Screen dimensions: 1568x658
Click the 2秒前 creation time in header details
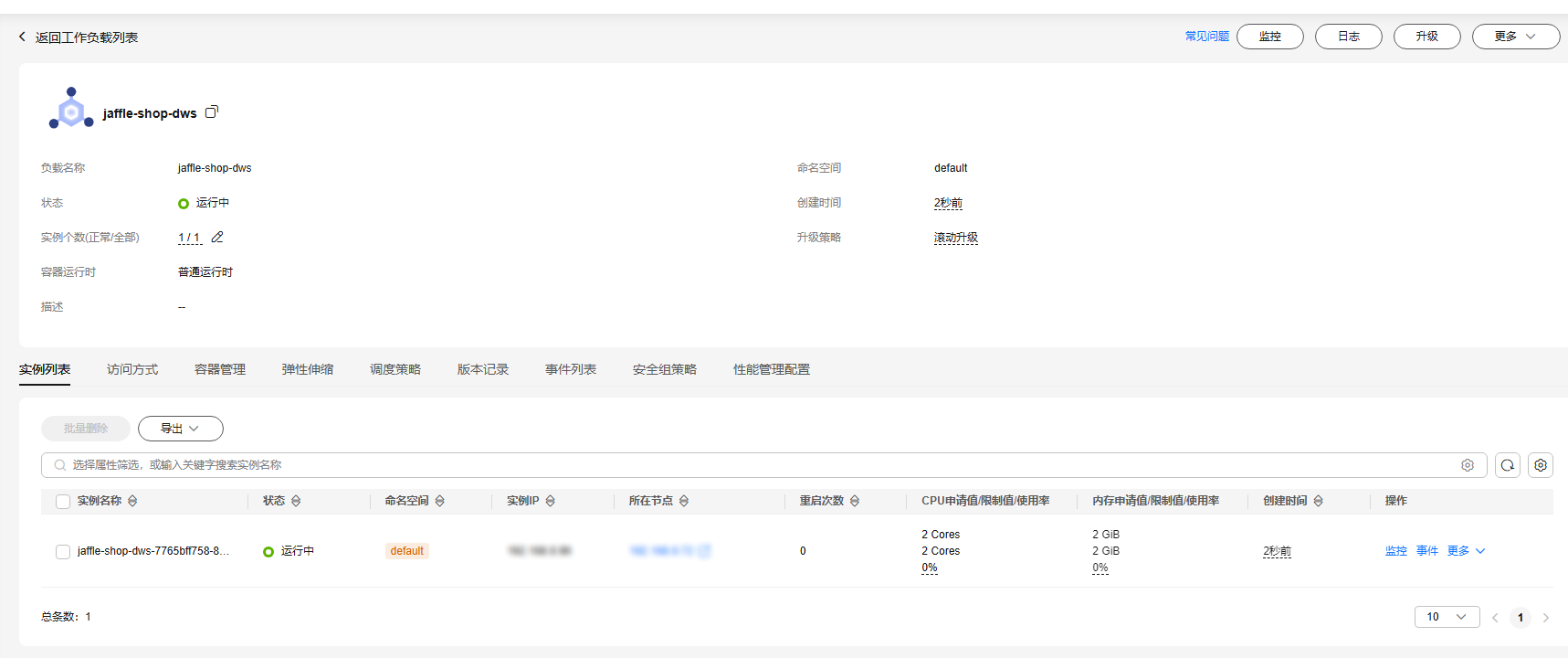point(948,203)
